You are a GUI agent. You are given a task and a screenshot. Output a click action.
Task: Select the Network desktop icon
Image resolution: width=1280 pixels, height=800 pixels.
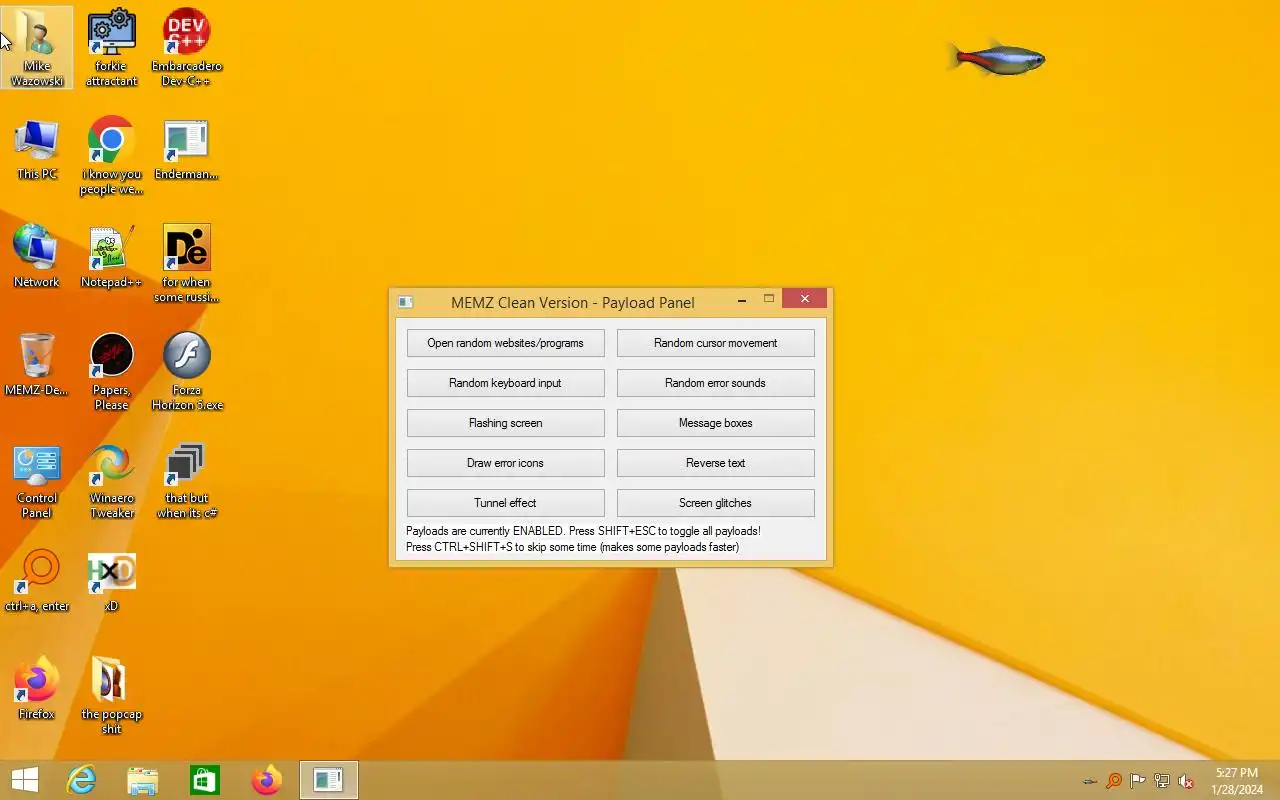coord(37,257)
